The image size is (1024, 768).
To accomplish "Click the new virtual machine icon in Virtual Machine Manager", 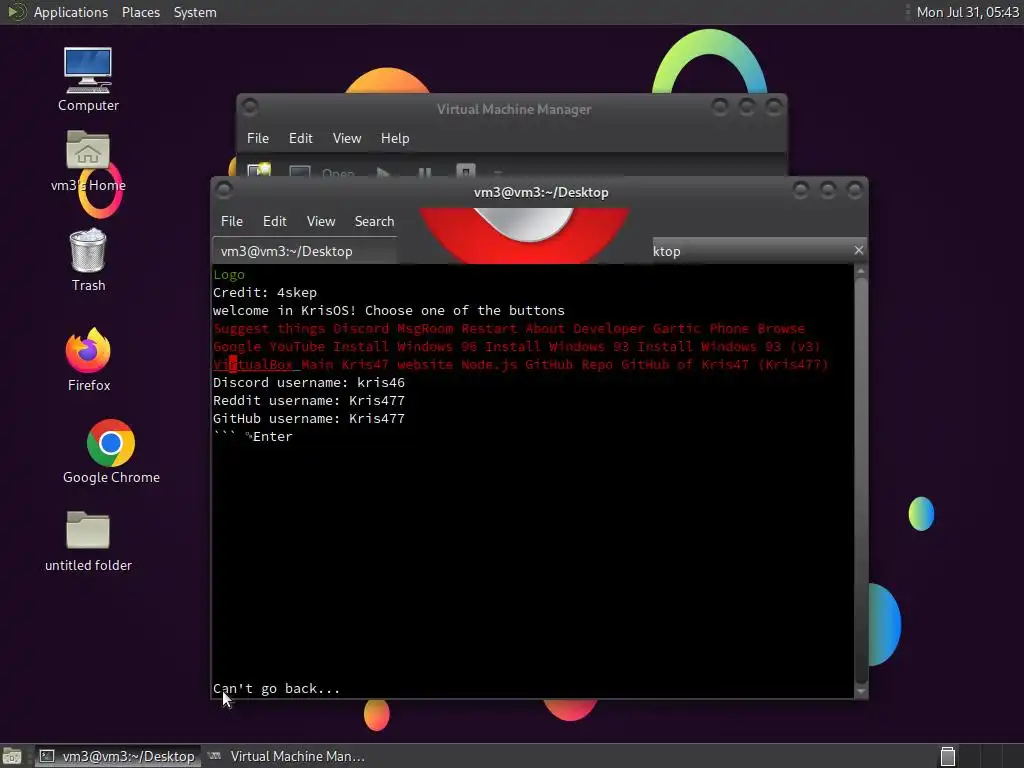I will click(x=259, y=170).
